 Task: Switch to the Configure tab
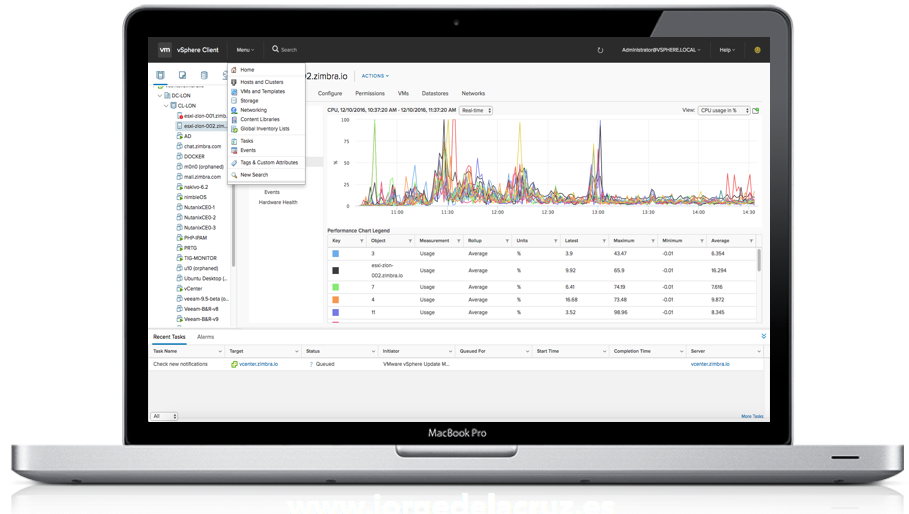tap(330, 93)
